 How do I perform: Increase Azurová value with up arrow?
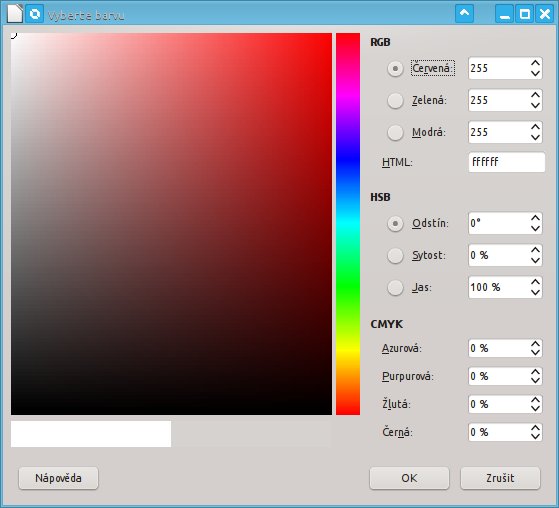pos(535,344)
